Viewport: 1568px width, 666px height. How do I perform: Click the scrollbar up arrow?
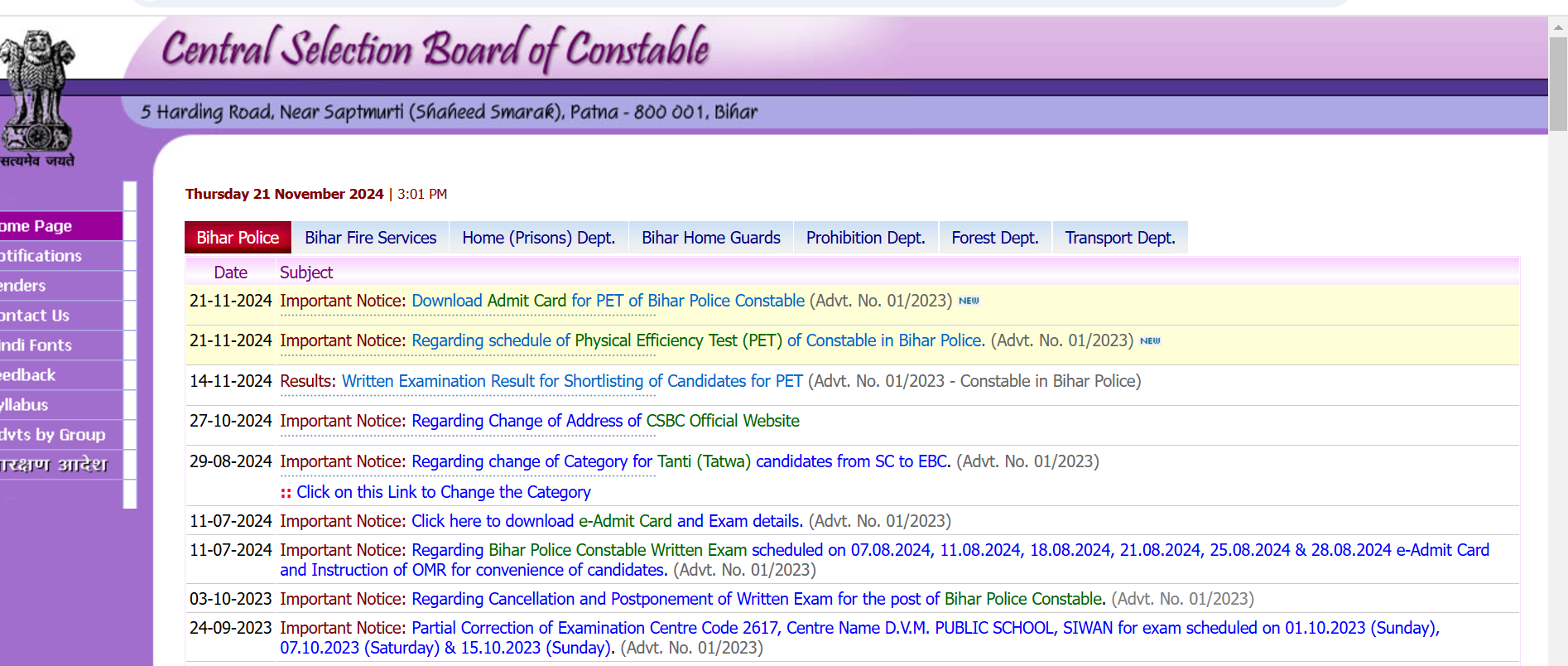pos(1558,27)
